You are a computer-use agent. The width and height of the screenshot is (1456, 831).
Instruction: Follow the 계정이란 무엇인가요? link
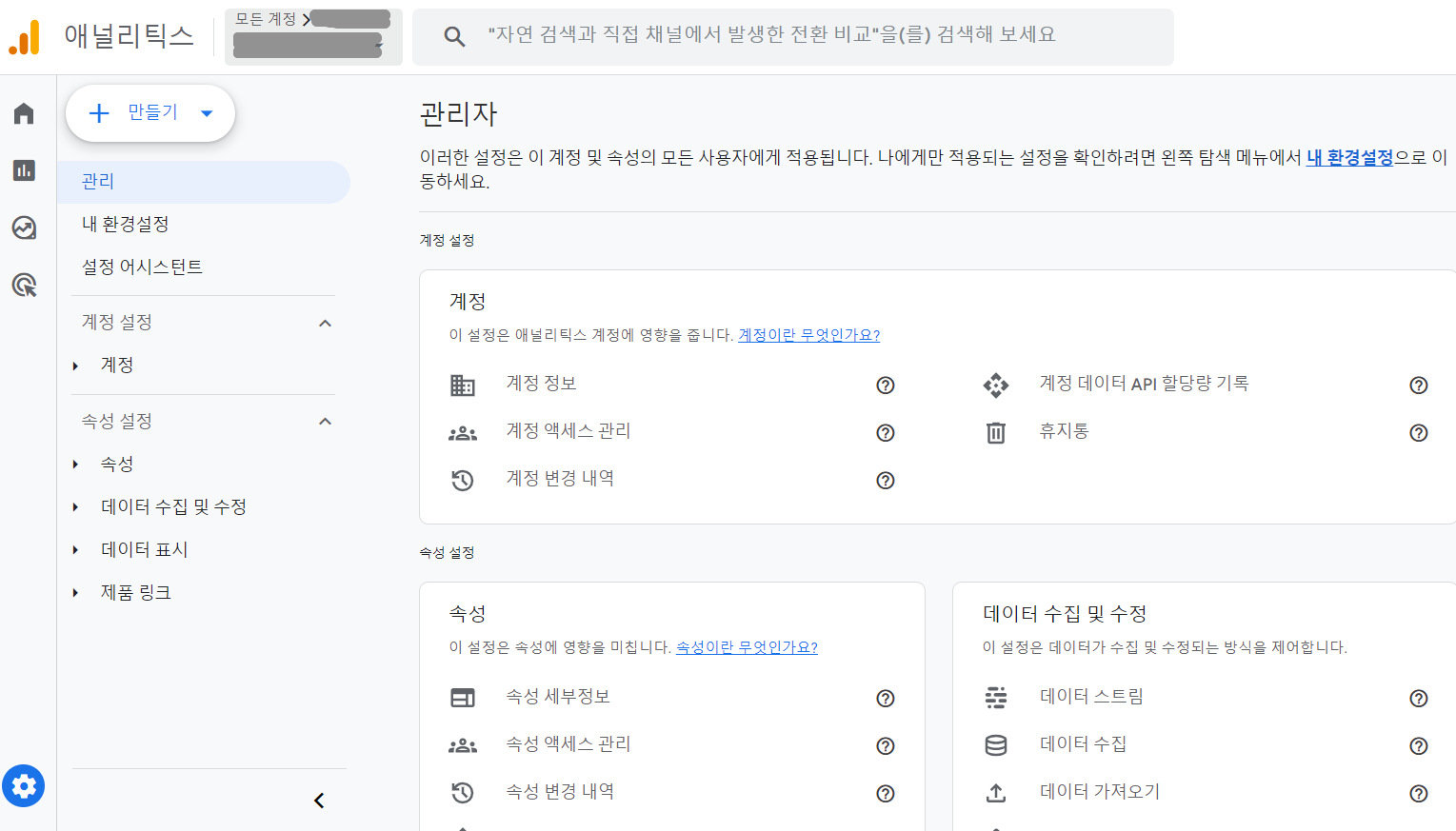pyautogui.click(x=808, y=334)
